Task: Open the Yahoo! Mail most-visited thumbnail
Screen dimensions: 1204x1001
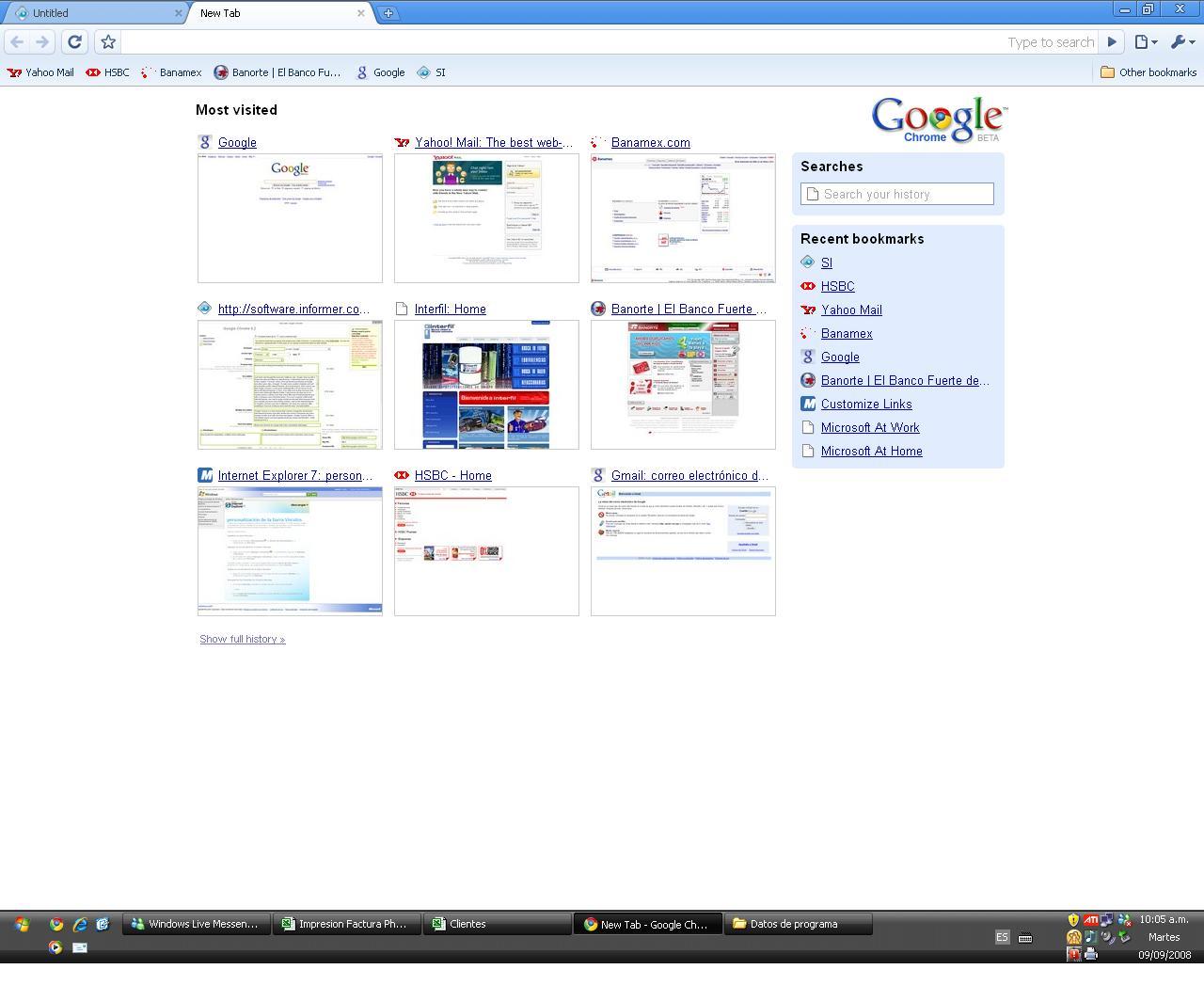Action: (486, 218)
